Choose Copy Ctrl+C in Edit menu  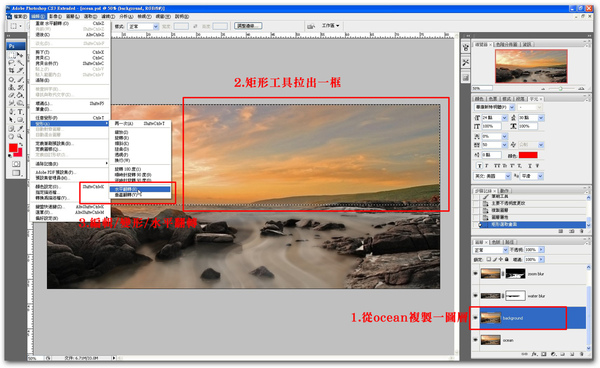pos(70,58)
